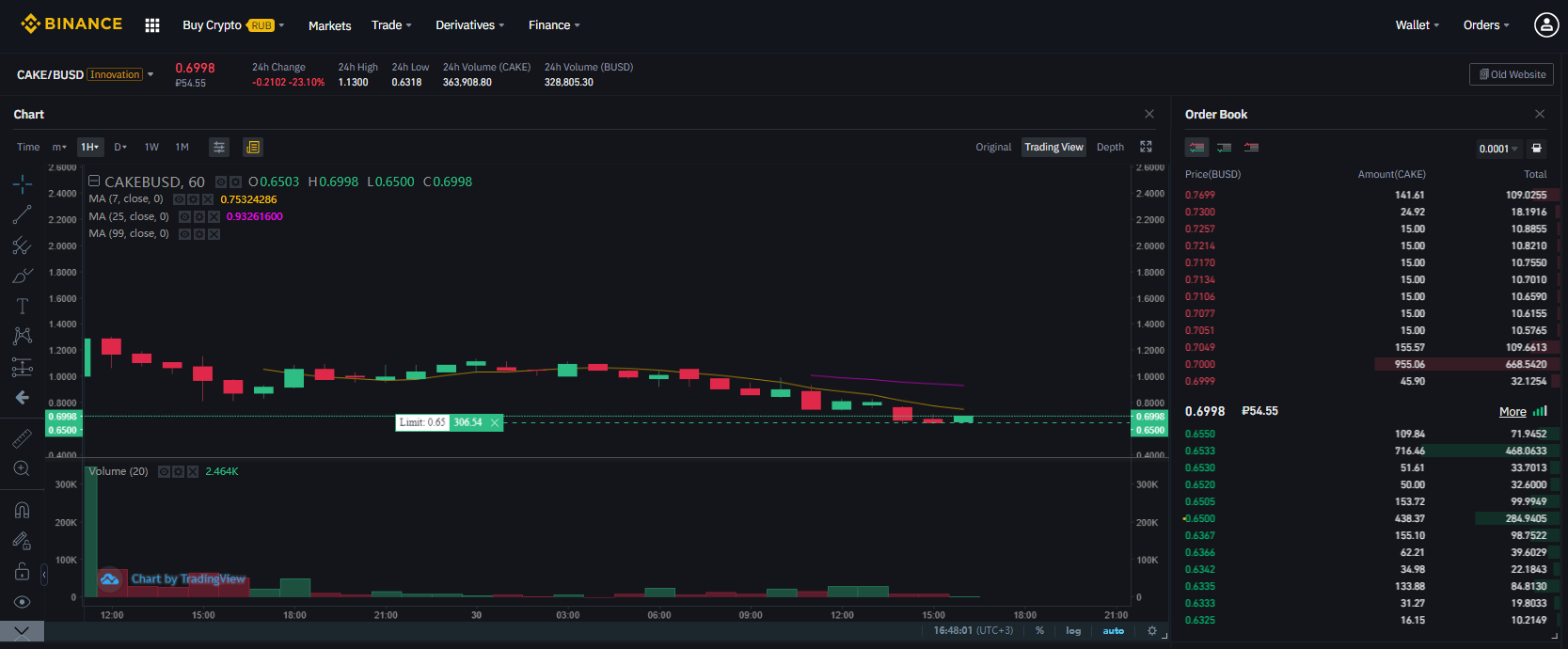Open the 1H interval dropdown
The width and height of the screenshot is (1568, 649).
(x=90, y=147)
